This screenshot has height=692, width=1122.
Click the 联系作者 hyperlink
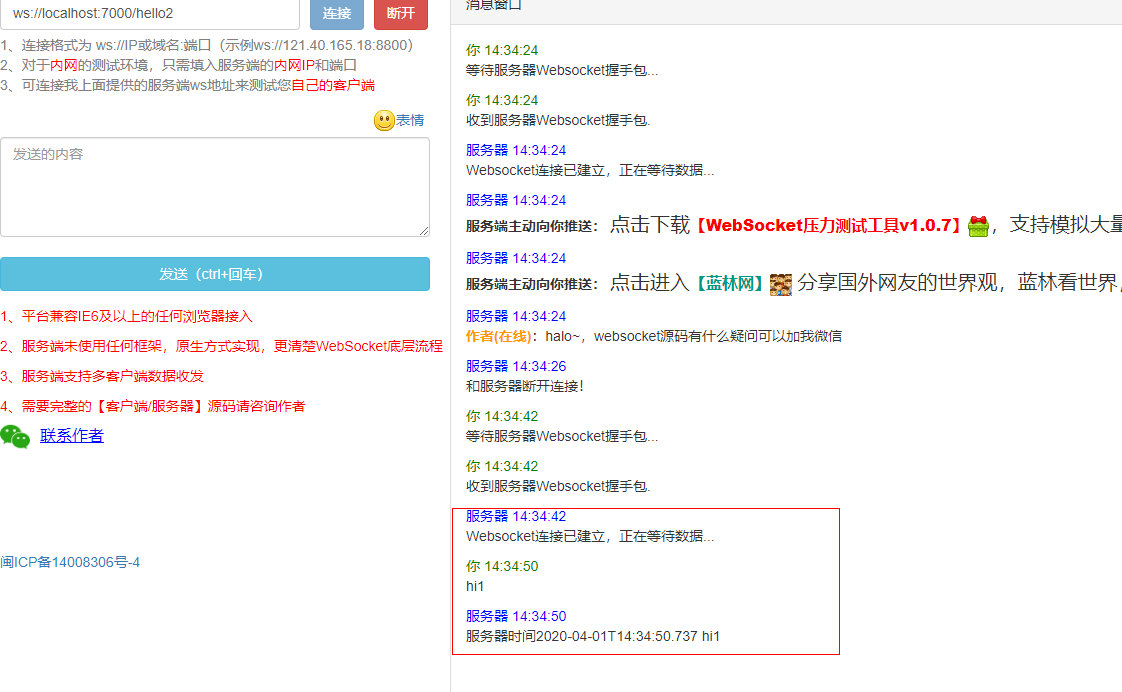tap(71, 435)
